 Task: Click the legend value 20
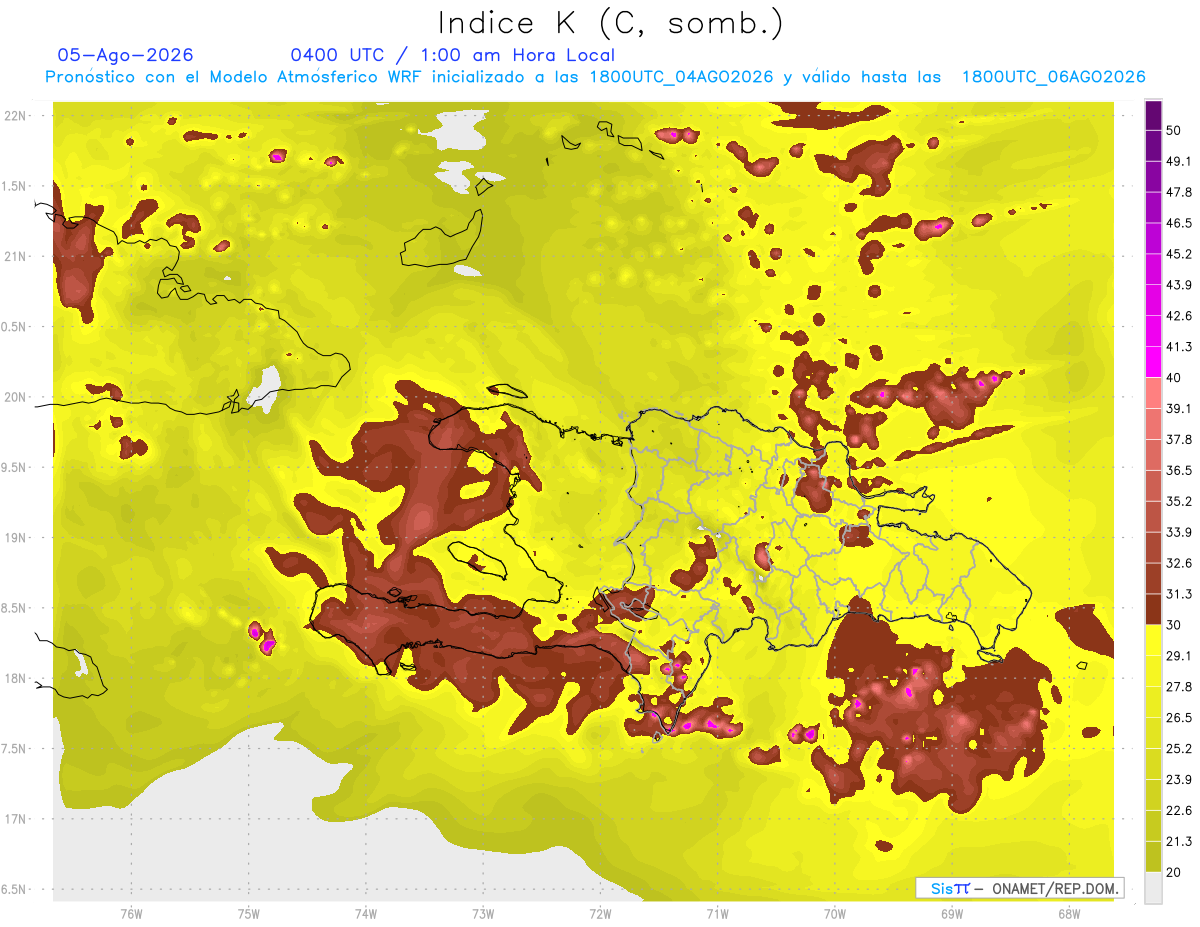[1174, 872]
